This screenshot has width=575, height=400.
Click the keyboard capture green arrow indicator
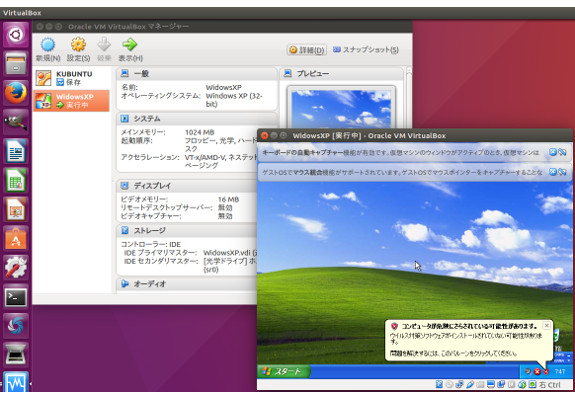[532, 384]
